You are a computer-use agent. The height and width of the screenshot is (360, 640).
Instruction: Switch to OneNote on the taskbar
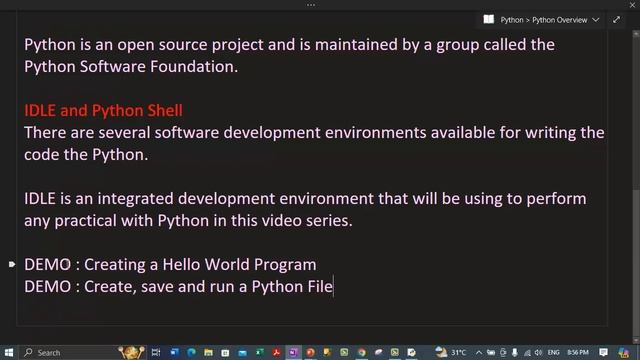point(293,352)
